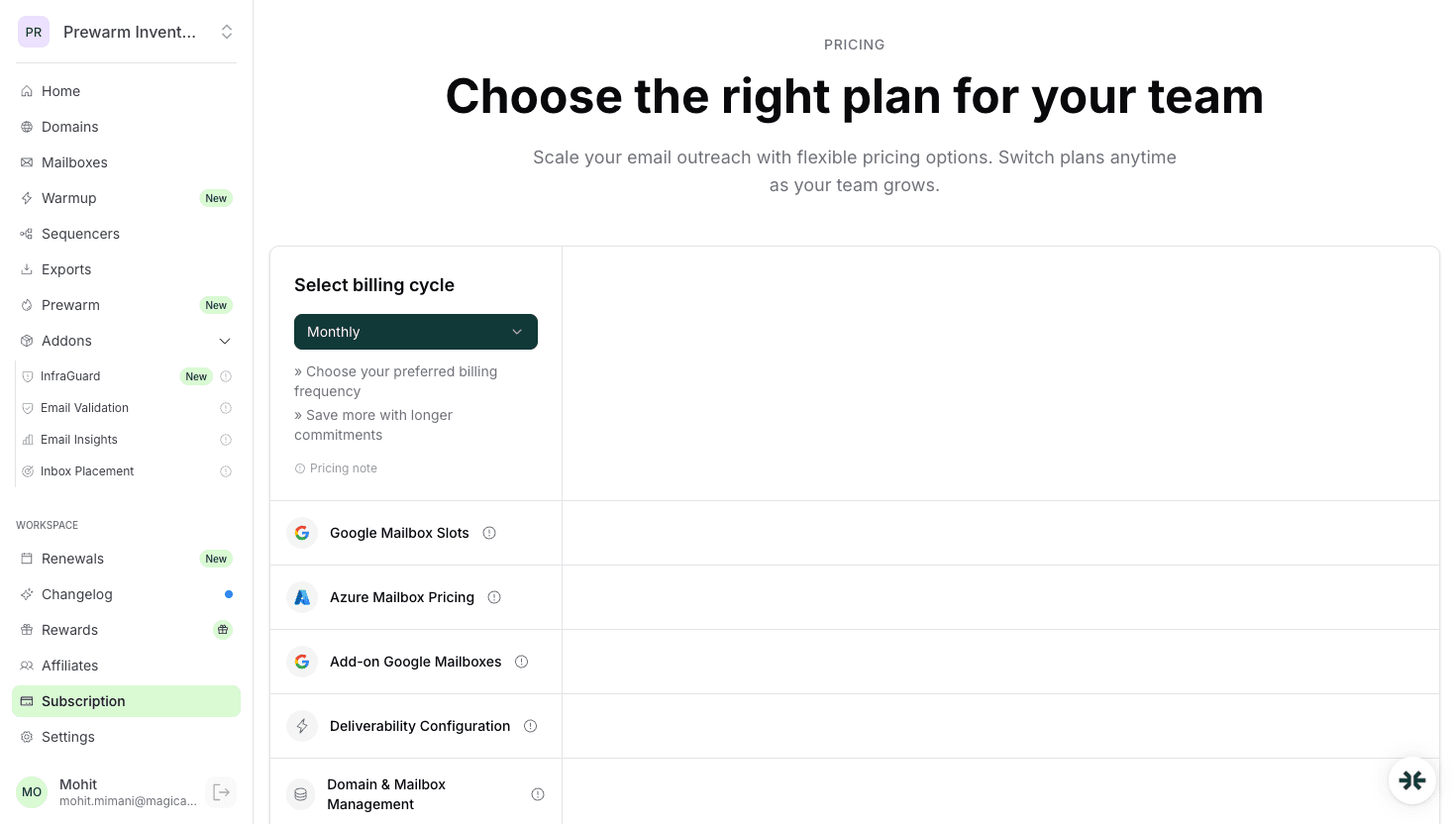Click the command shortcut icon at bottom right

point(1412,780)
